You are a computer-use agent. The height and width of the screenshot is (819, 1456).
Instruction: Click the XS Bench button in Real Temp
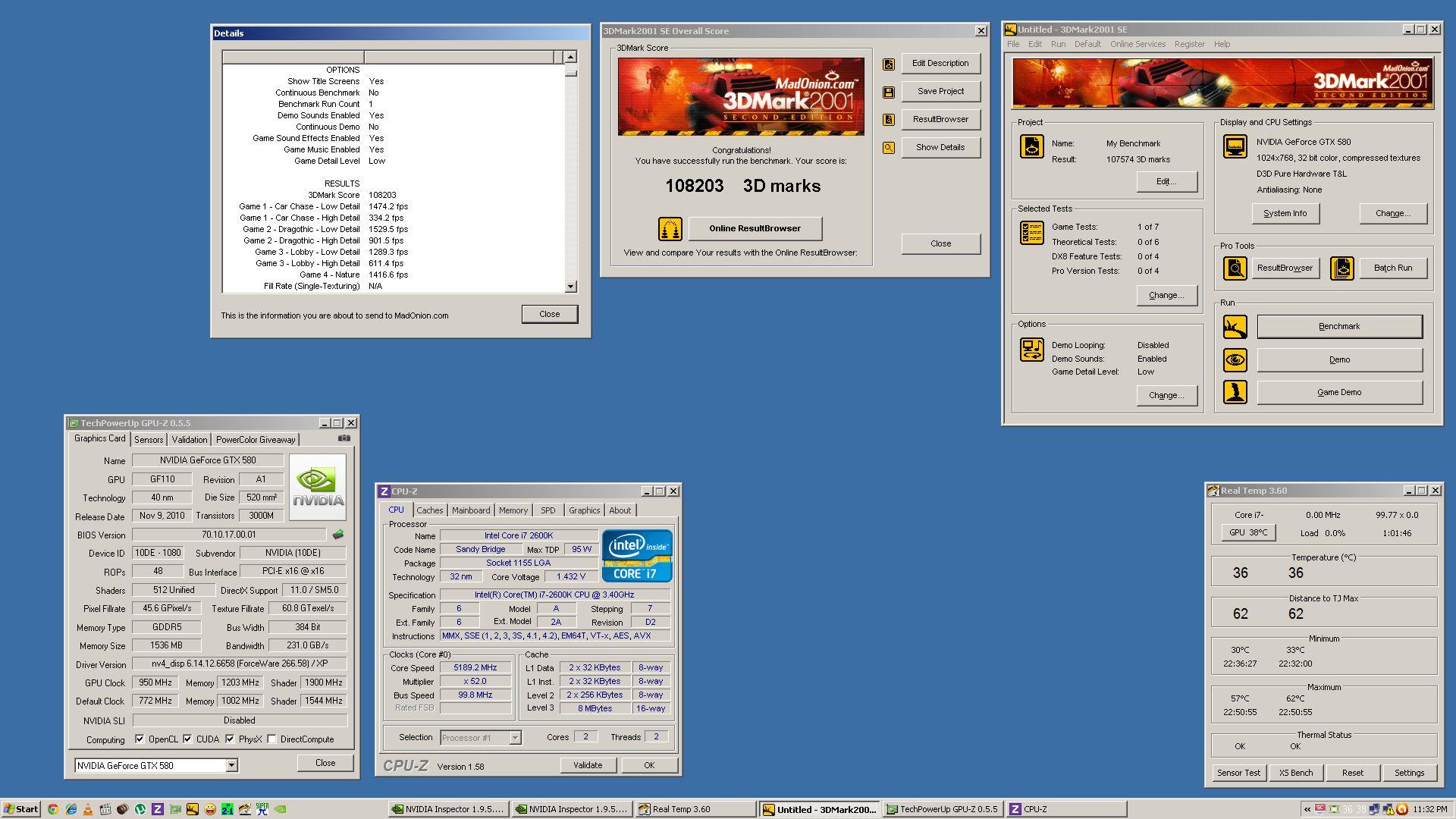coord(1295,773)
